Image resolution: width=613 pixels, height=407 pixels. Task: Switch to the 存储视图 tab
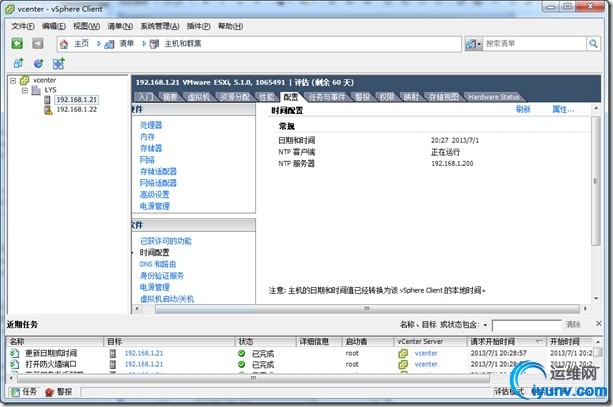[443, 97]
